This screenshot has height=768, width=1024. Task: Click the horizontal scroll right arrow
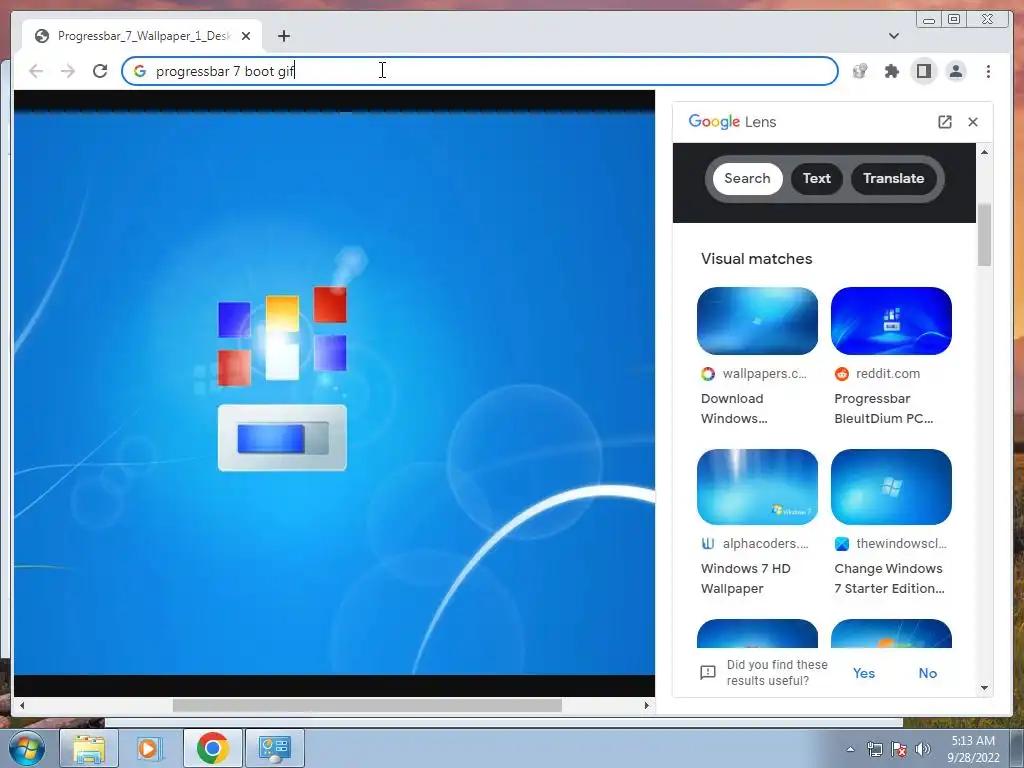pos(647,705)
